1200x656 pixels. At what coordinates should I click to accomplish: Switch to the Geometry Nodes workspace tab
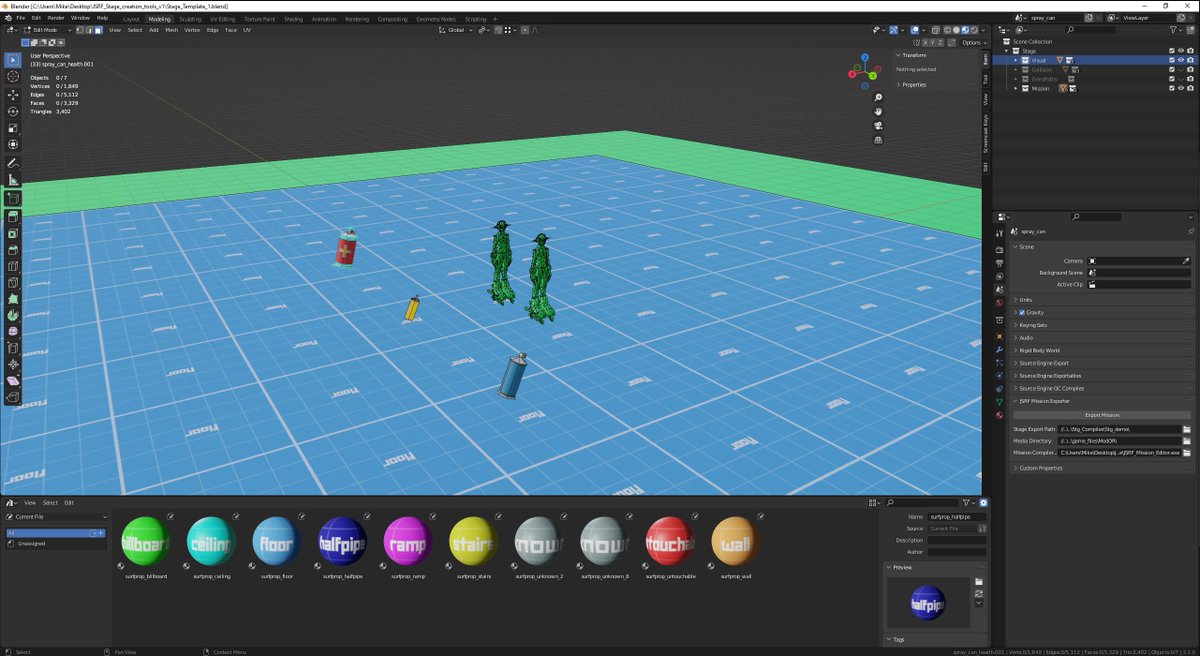point(436,19)
